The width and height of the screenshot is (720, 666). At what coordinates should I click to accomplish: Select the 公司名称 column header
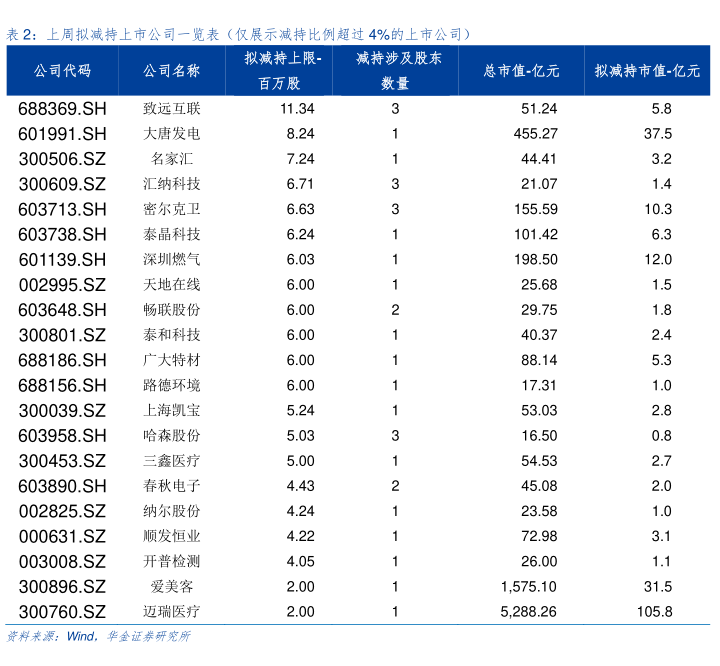[x=172, y=71]
